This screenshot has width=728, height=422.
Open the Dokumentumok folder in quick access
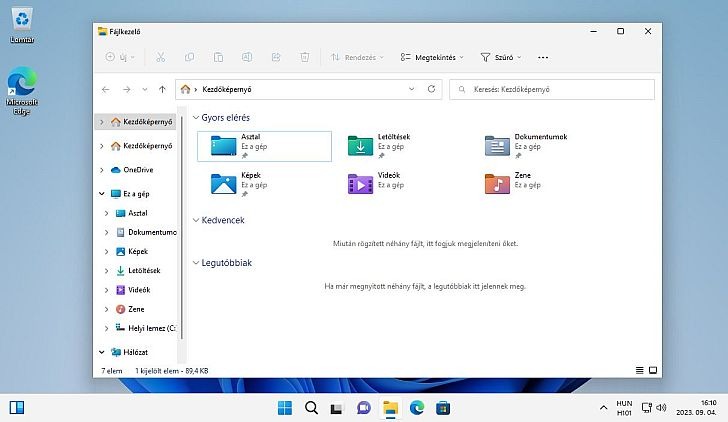(497, 146)
